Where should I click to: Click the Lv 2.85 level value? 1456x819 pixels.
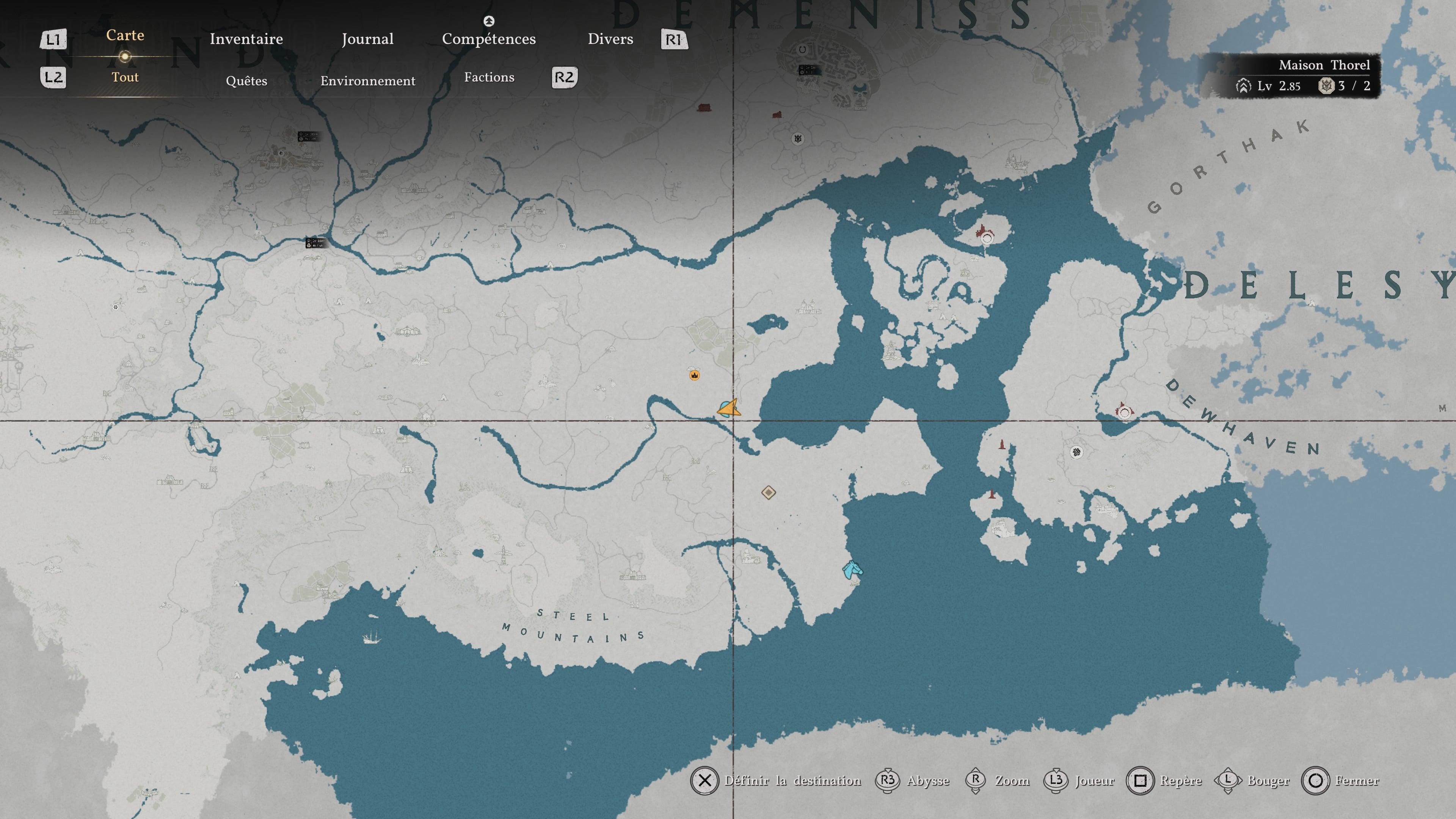pos(1279,86)
